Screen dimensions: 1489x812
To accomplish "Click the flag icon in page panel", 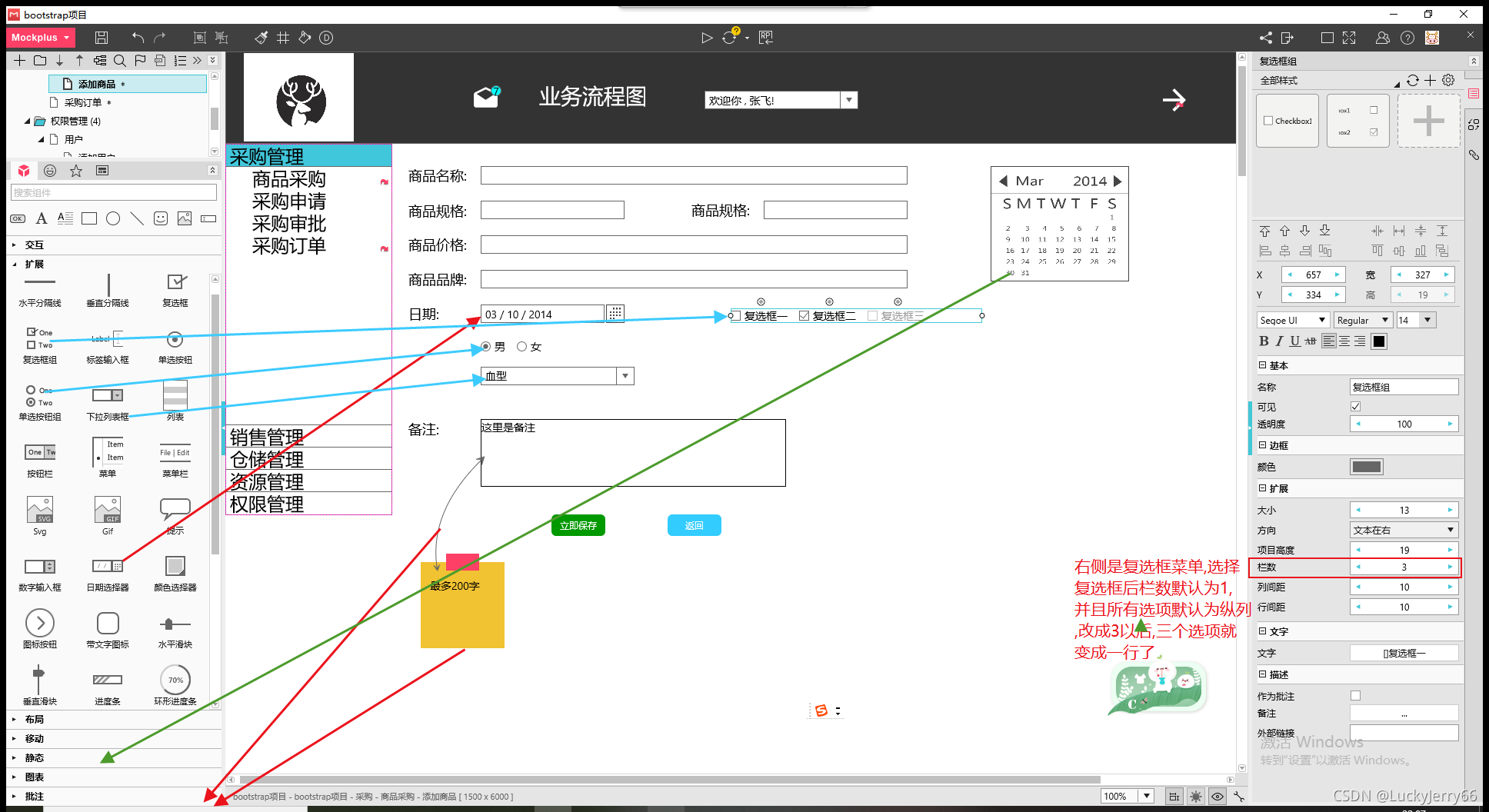I will [140, 60].
